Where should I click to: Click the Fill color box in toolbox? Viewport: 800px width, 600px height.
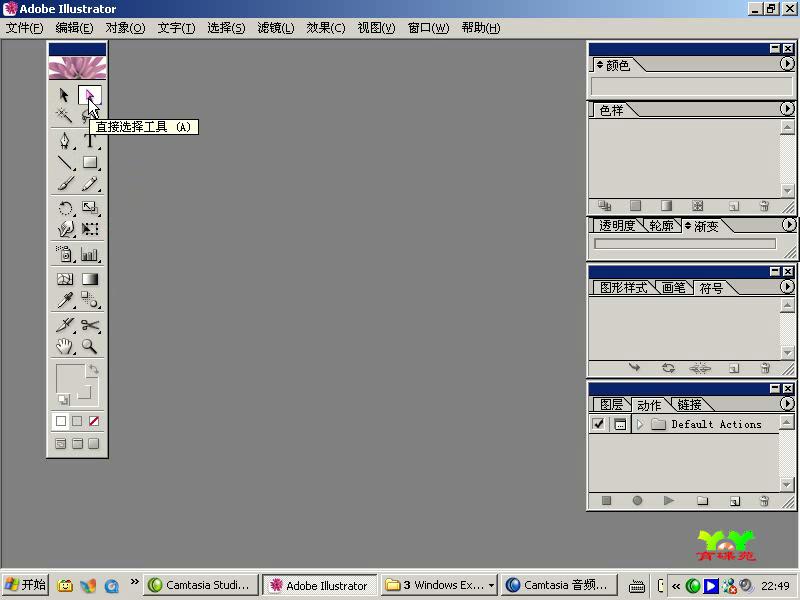(x=69, y=378)
